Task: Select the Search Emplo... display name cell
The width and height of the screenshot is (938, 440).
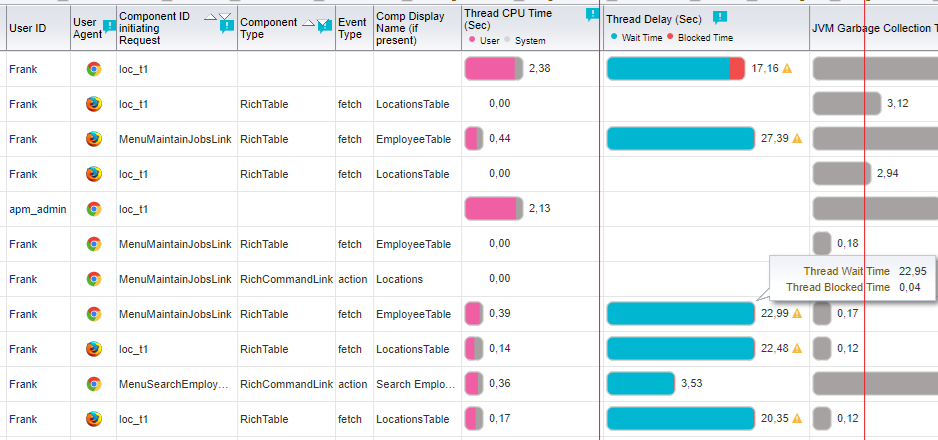Action: [x=417, y=384]
